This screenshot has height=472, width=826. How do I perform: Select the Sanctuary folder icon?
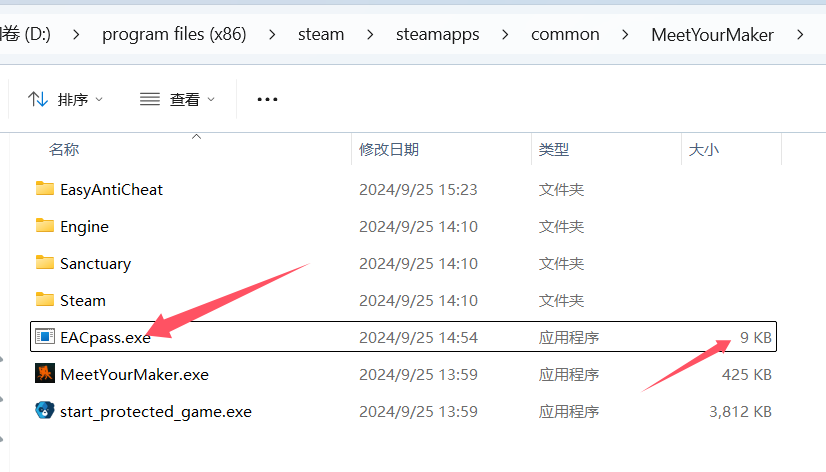pyautogui.click(x=45, y=262)
